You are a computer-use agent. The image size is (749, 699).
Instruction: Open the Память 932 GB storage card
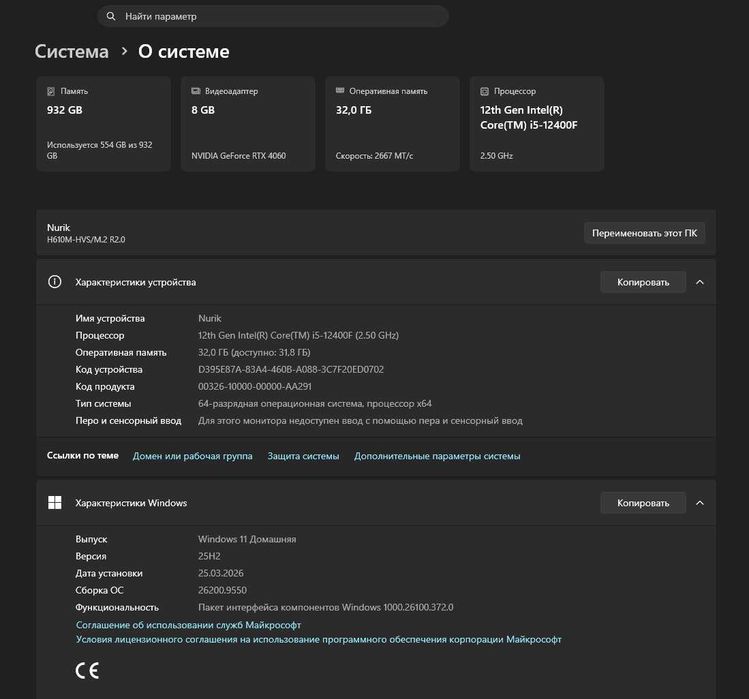(x=104, y=124)
